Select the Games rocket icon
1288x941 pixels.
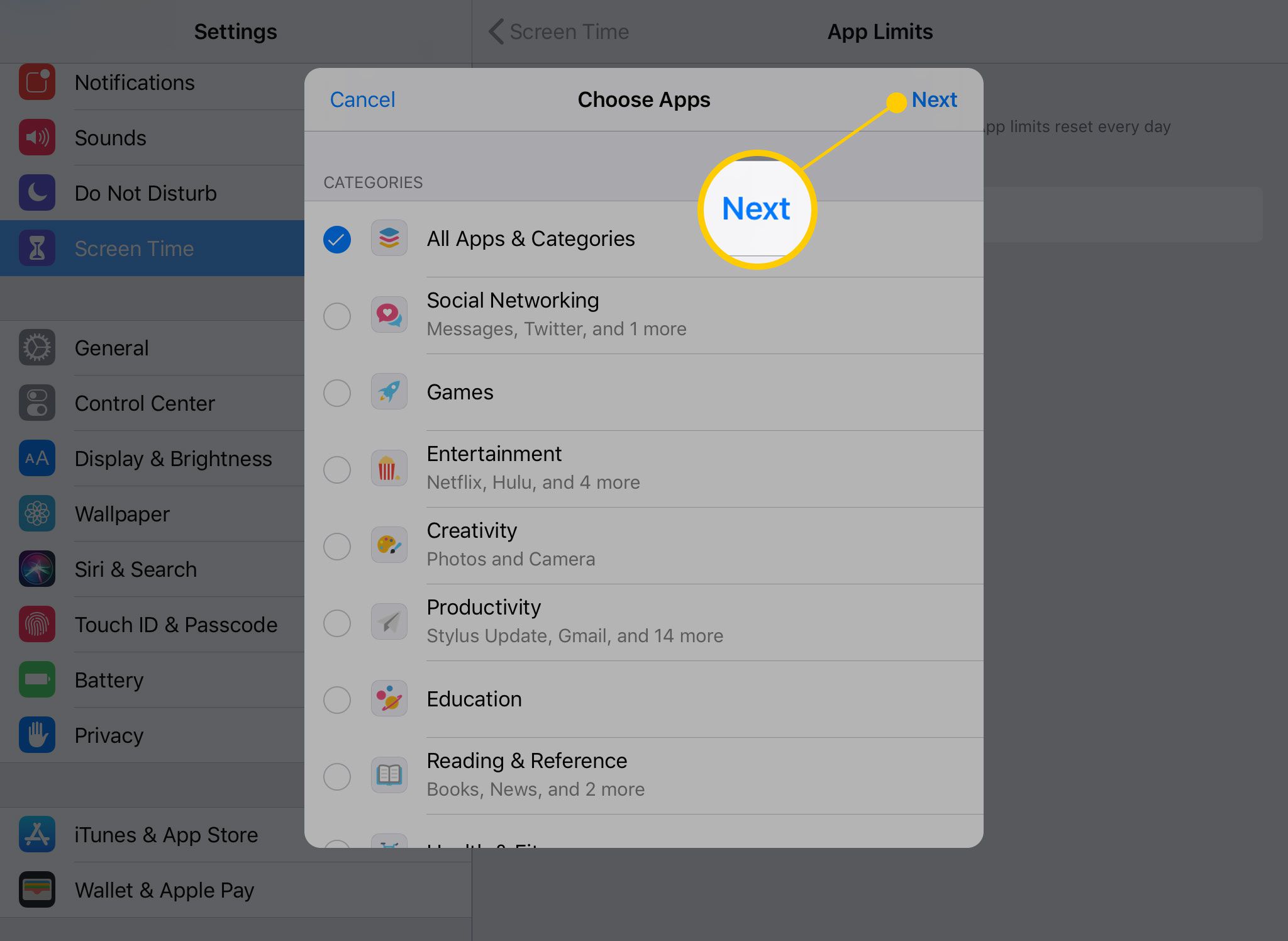tap(389, 392)
